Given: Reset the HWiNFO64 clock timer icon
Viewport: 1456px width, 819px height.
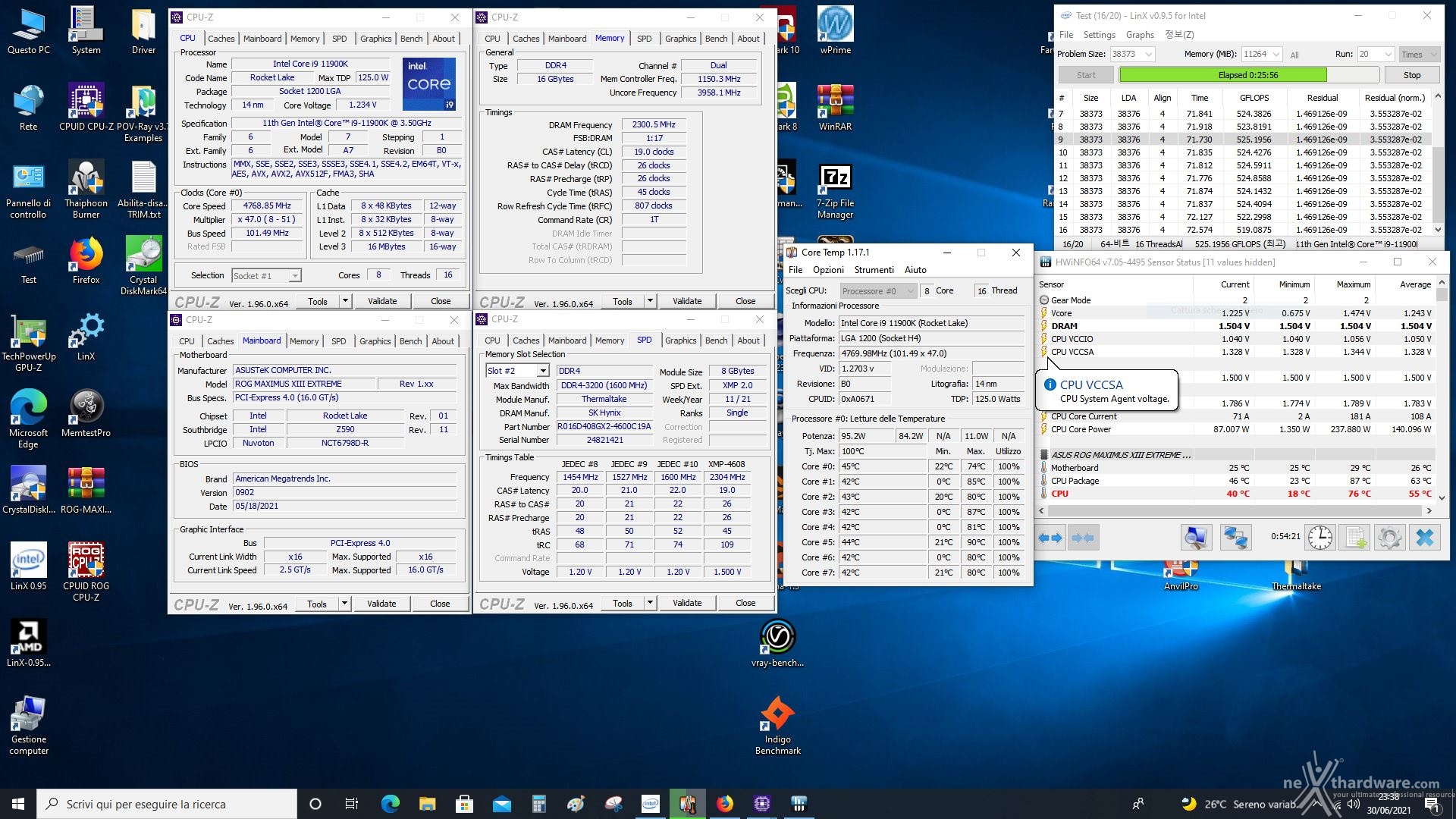Looking at the screenshot, I should point(1320,538).
